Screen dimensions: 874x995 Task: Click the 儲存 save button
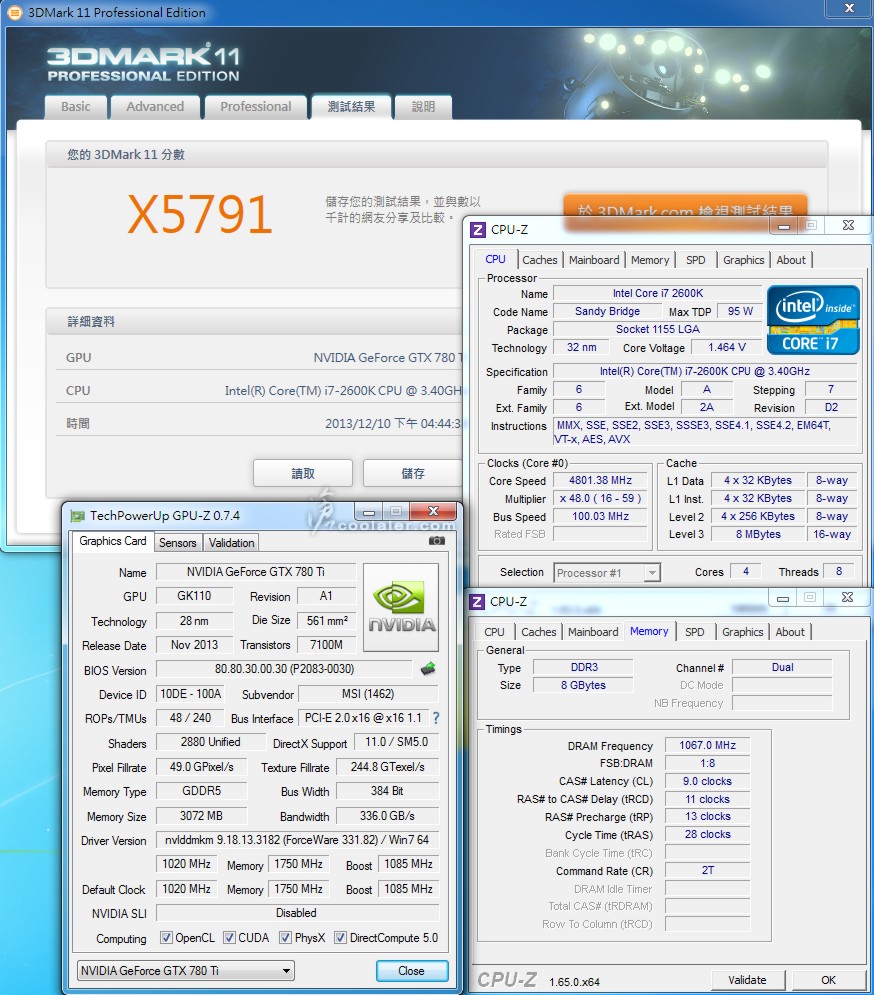click(x=413, y=473)
